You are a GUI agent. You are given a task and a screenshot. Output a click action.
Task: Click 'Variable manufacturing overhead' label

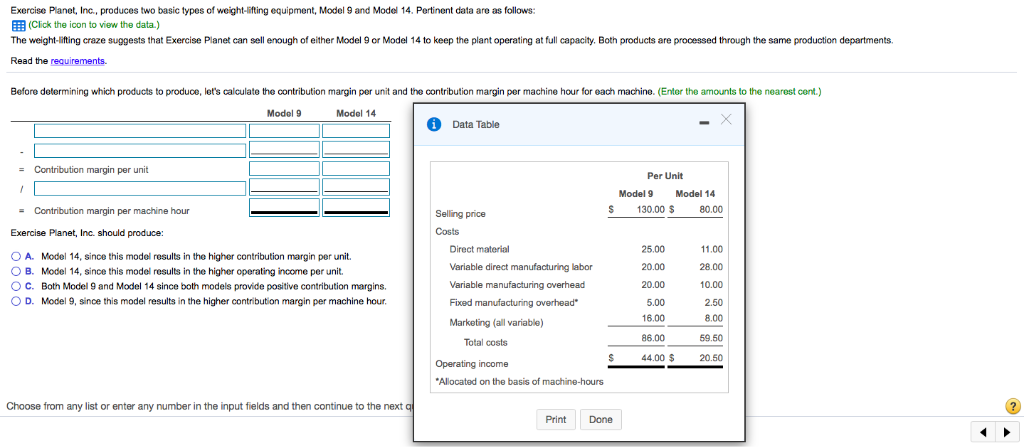click(x=517, y=285)
